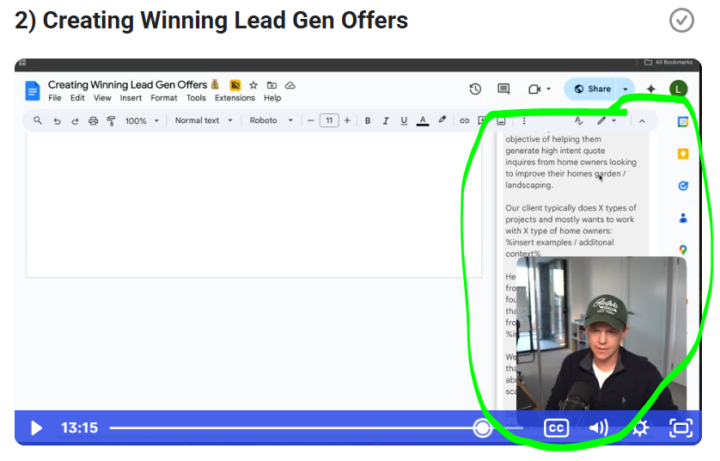Open the Edit menu

point(77,98)
